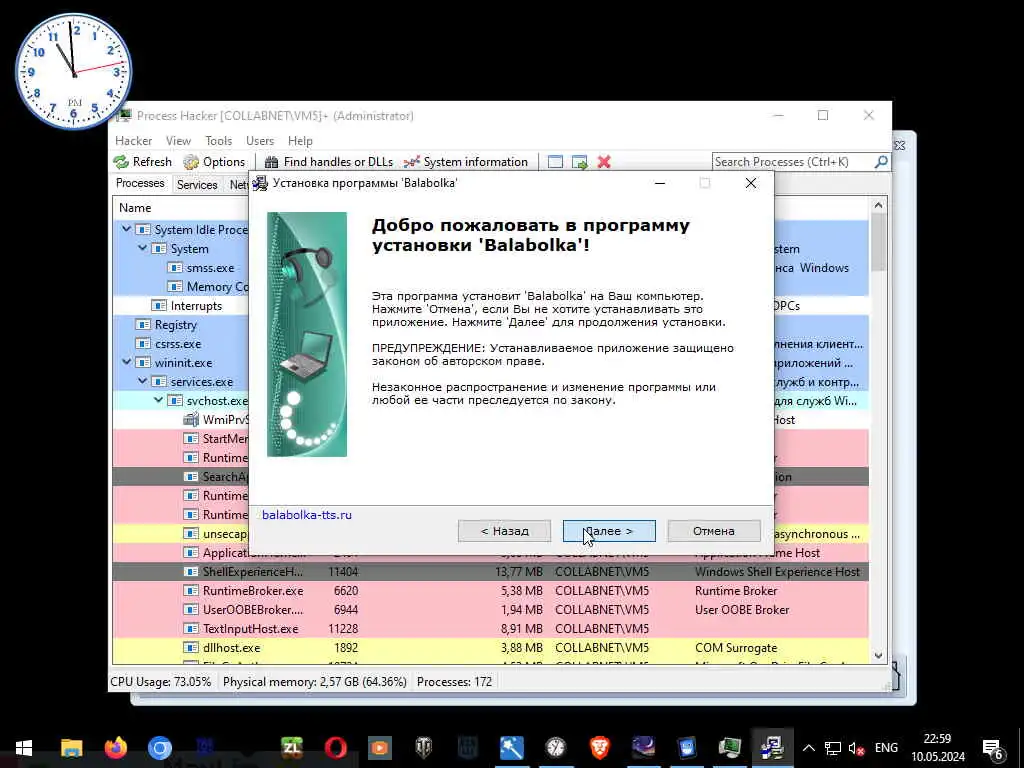Open the Hacker menu
Image resolution: width=1024 pixels, height=768 pixels.
pos(133,140)
